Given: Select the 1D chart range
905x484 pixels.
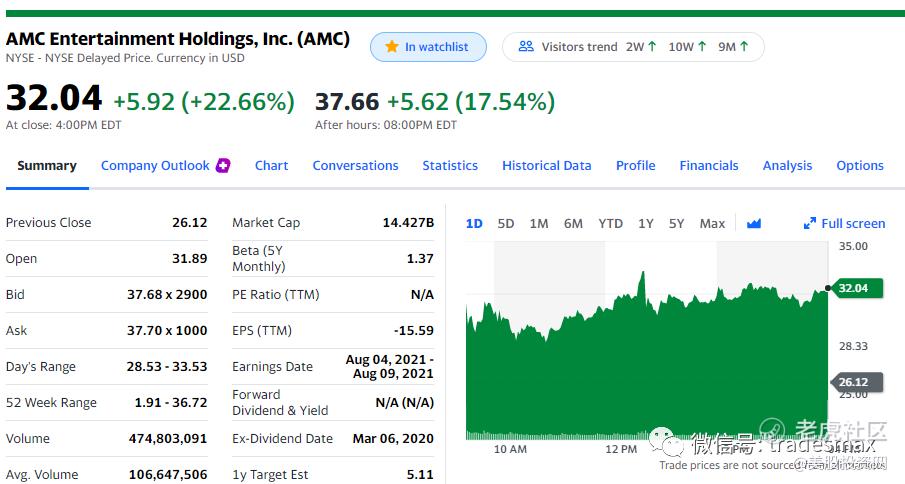Looking at the screenshot, I should 474,223.
